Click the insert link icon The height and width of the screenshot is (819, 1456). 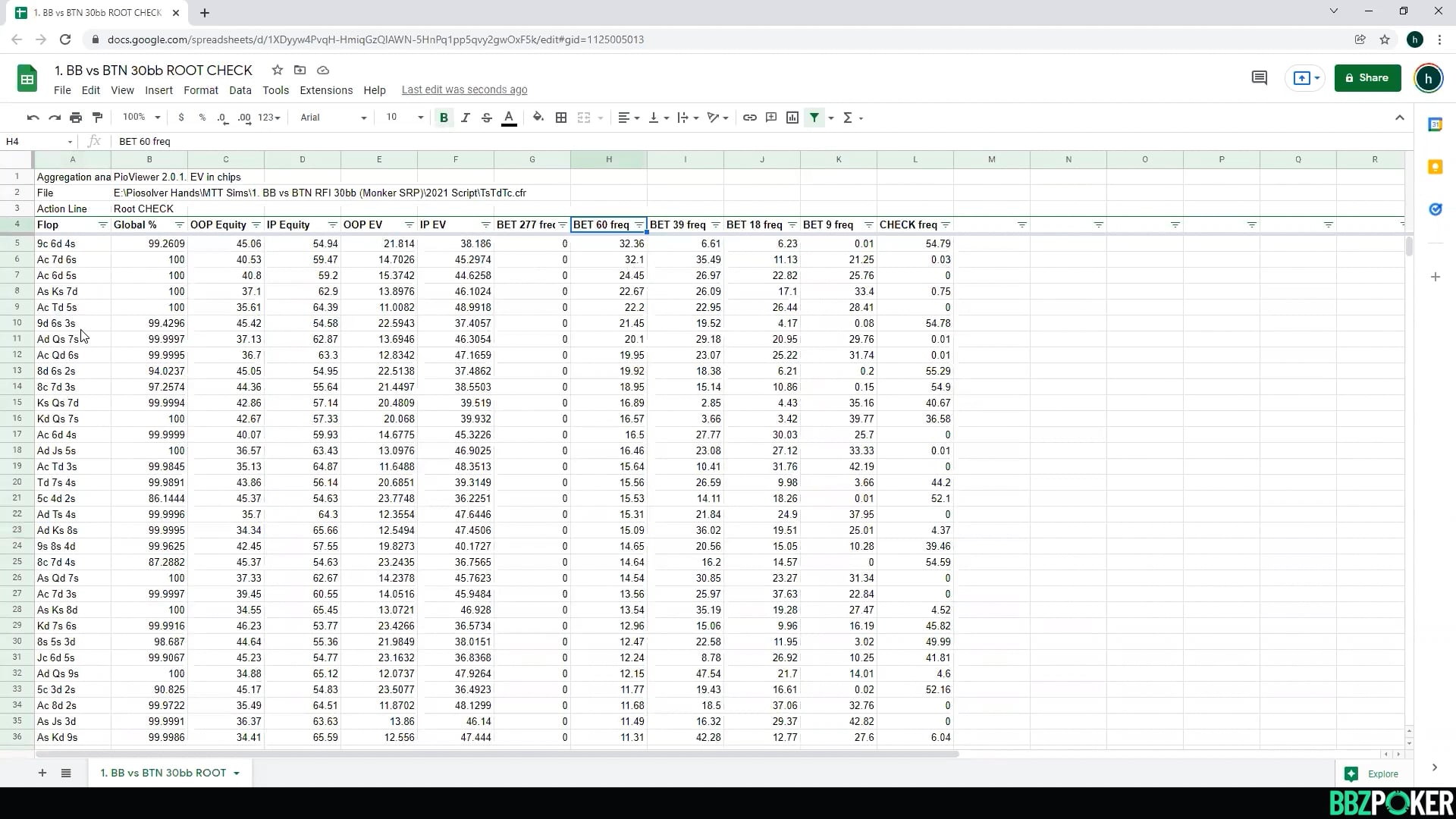(x=749, y=118)
